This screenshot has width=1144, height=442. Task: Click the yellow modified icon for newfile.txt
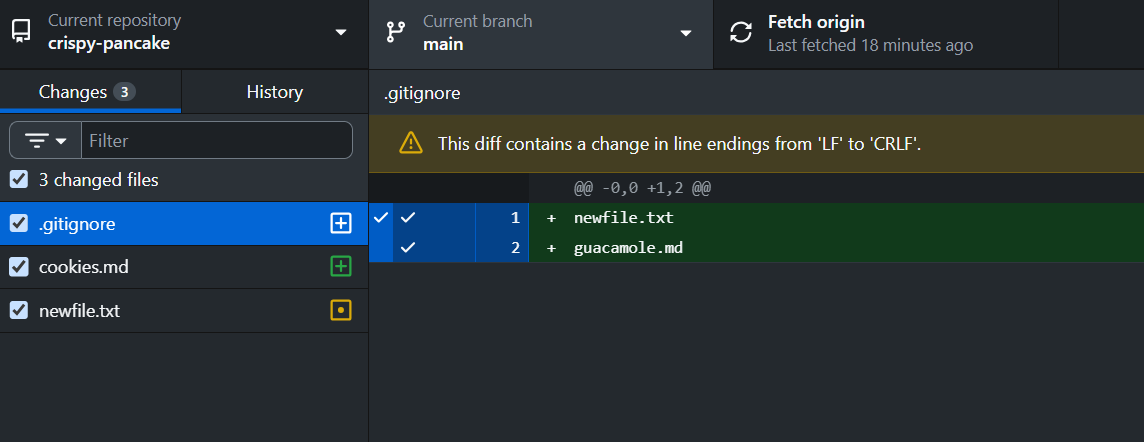click(x=341, y=311)
